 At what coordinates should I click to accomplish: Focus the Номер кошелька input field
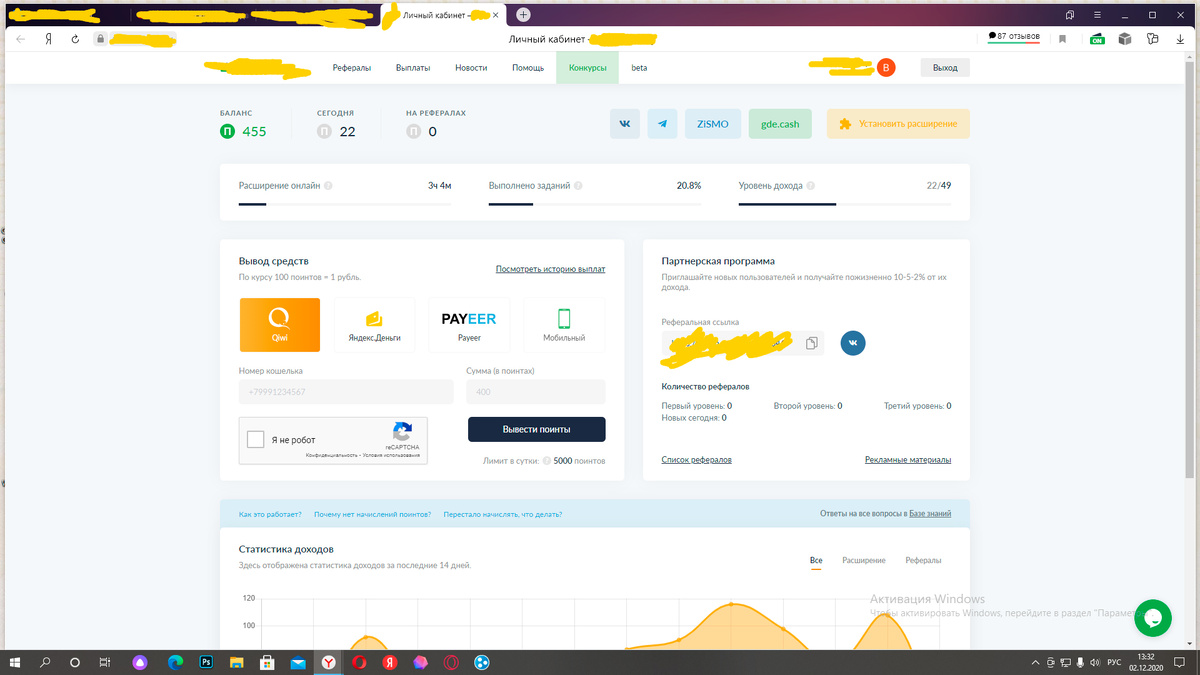coord(346,392)
